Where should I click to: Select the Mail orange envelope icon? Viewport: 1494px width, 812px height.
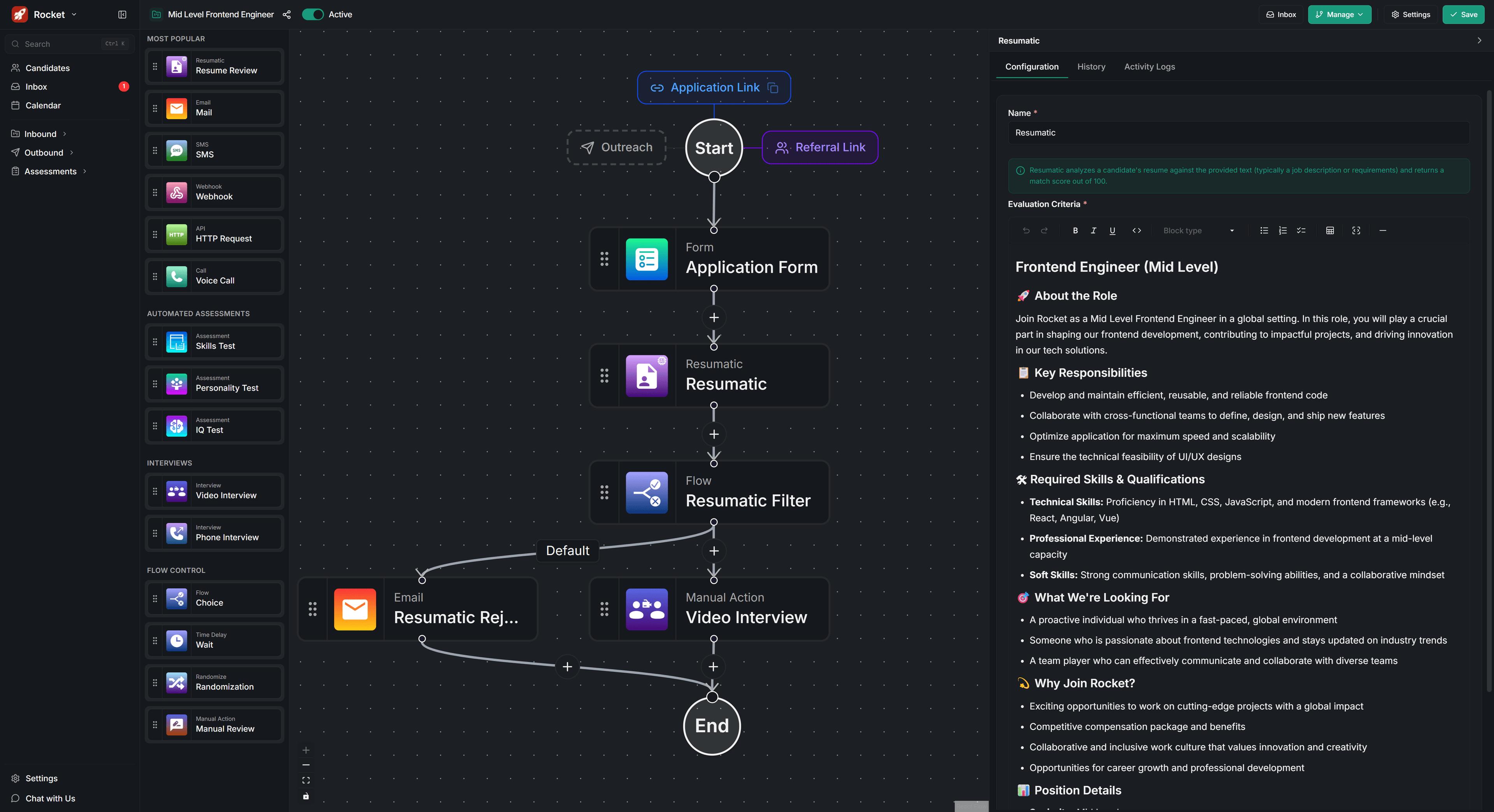[176, 109]
